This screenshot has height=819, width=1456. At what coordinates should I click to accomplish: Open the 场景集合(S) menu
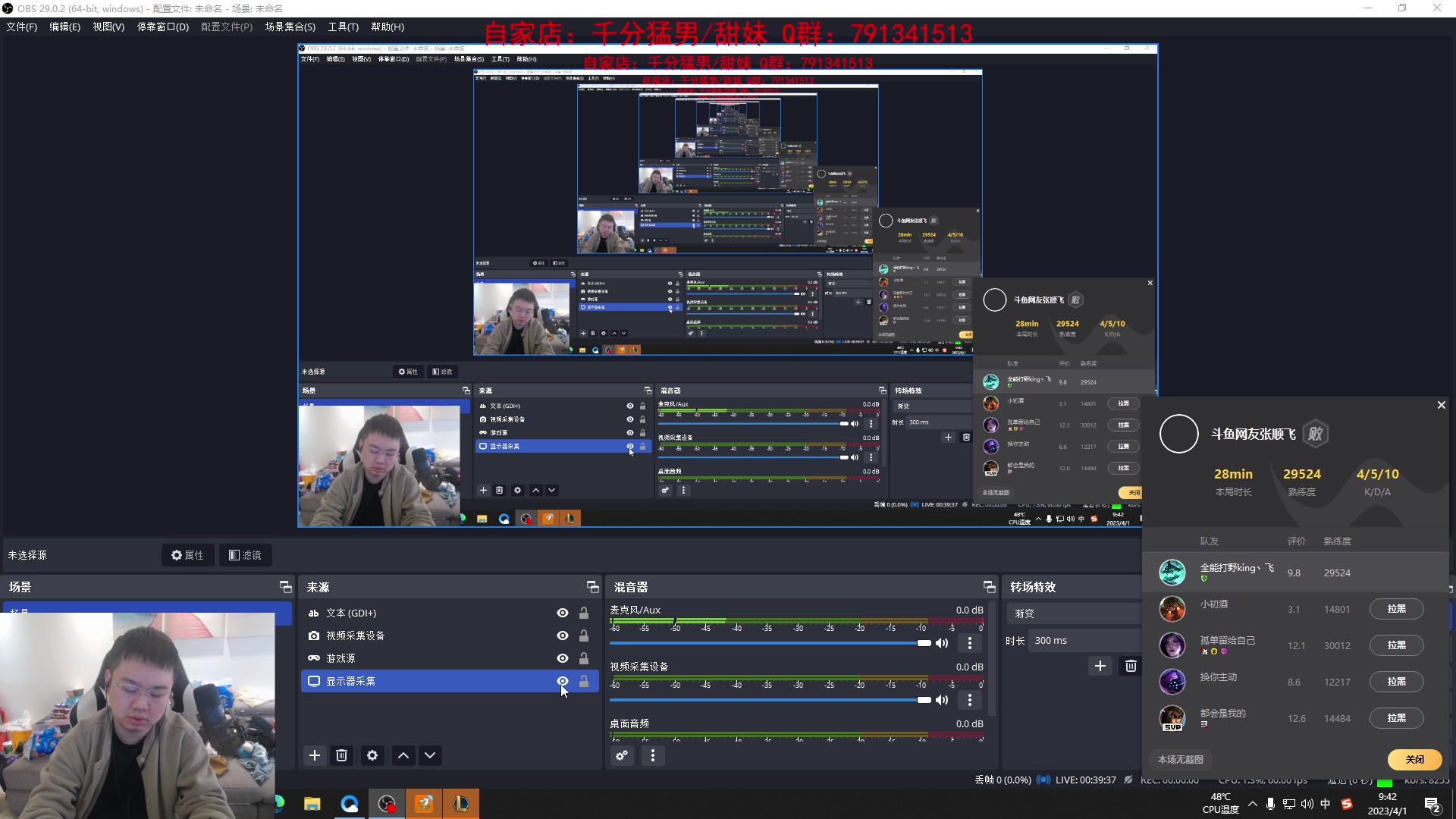pos(290,27)
